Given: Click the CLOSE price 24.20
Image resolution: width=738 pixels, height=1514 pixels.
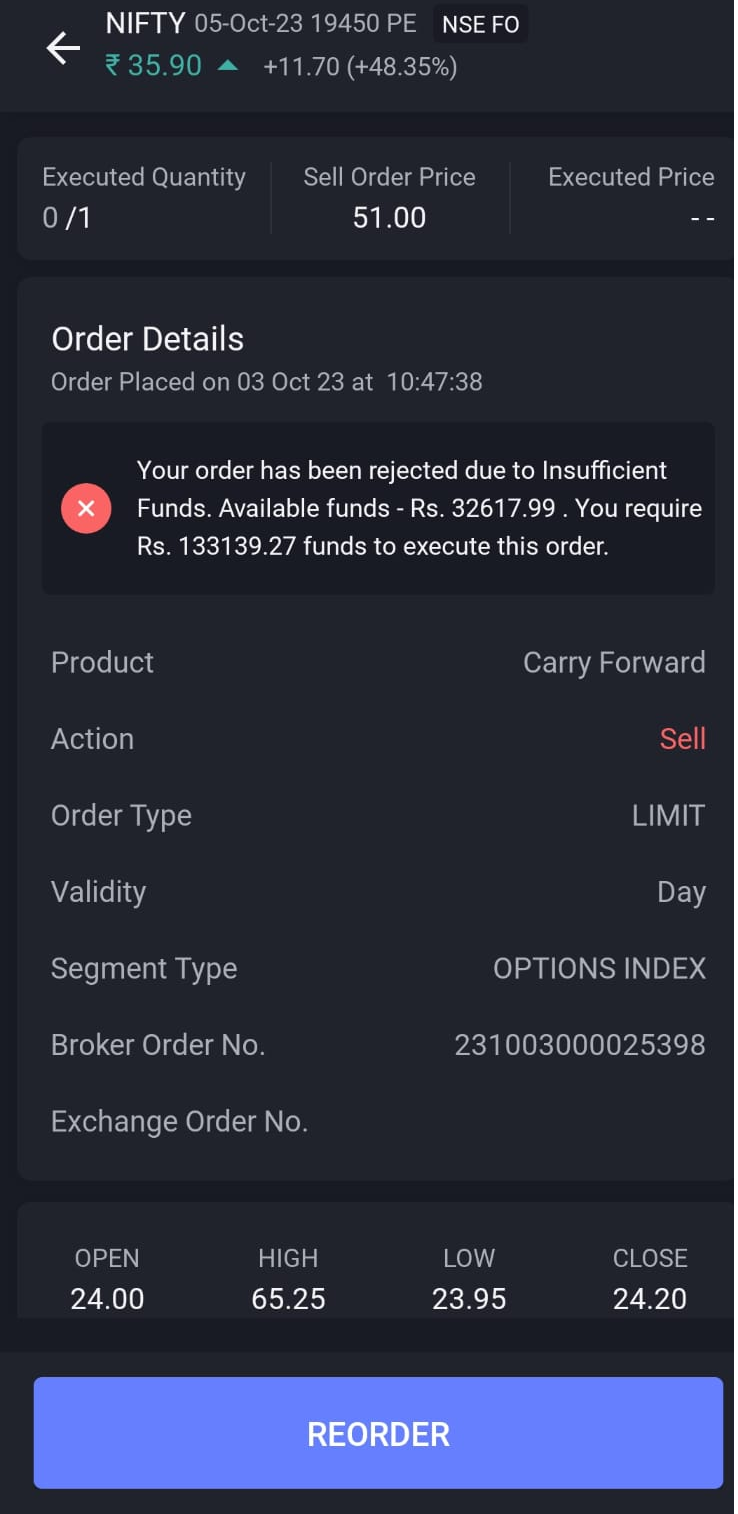Looking at the screenshot, I should pyautogui.click(x=649, y=1298).
